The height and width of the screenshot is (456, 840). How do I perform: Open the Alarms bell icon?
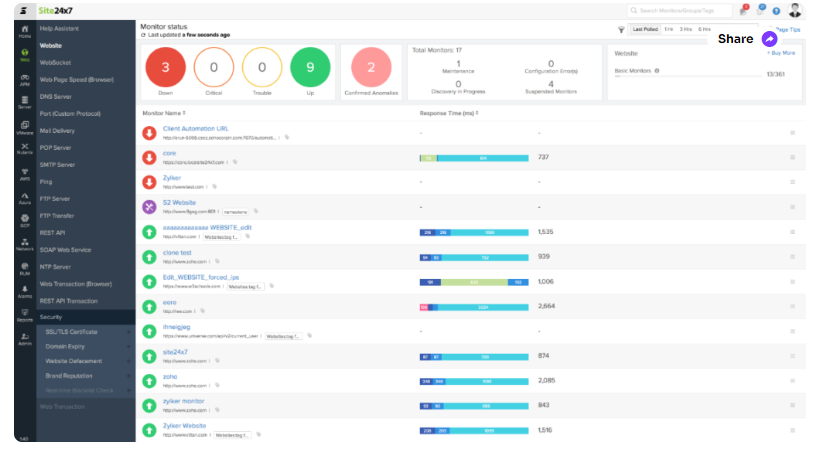coord(25,291)
